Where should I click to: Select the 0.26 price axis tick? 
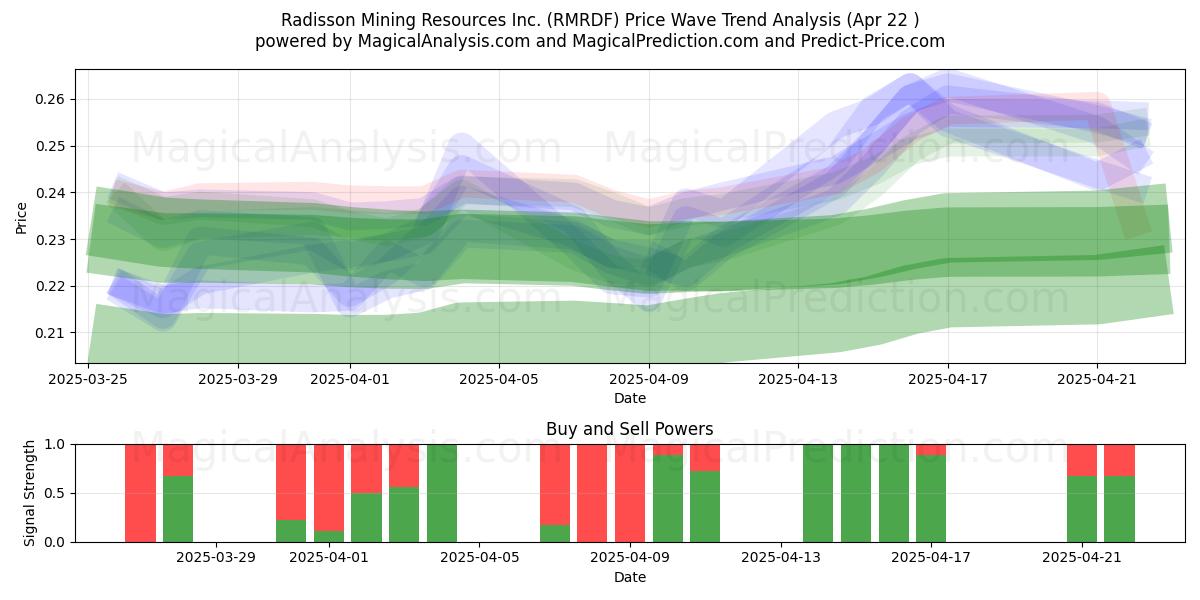[51, 99]
